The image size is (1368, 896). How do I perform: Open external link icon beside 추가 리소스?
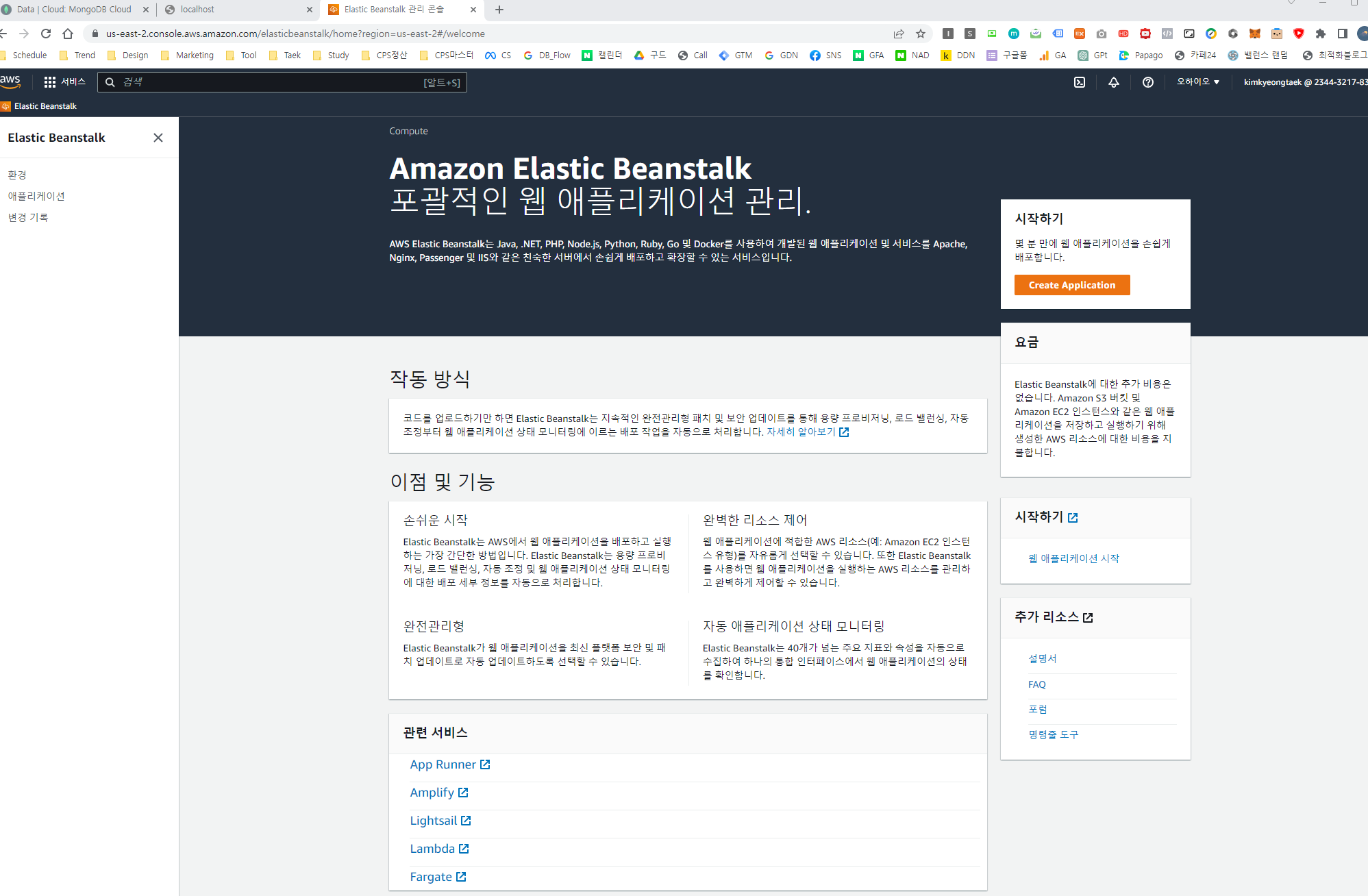point(1088,618)
